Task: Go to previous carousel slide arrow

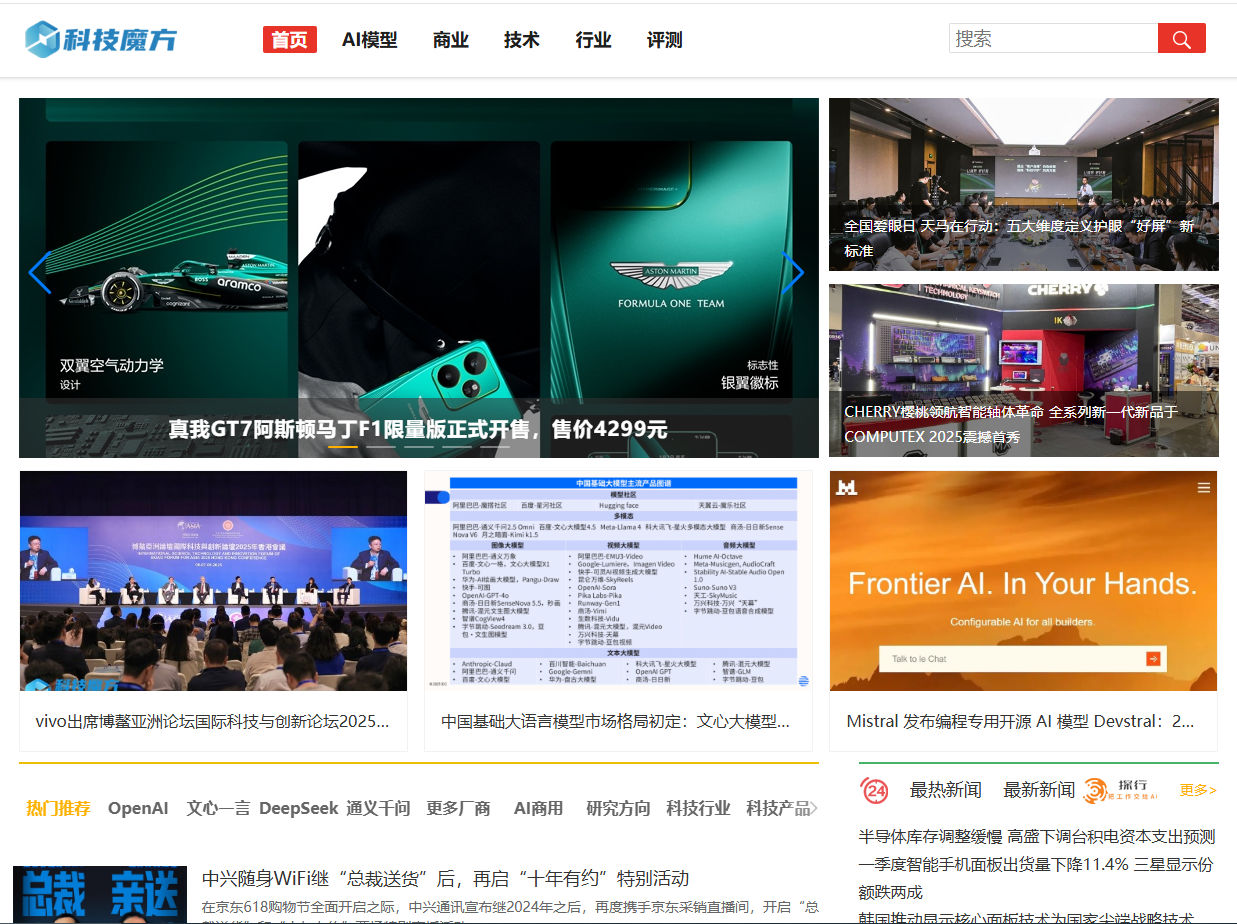Action: click(39, 273)
